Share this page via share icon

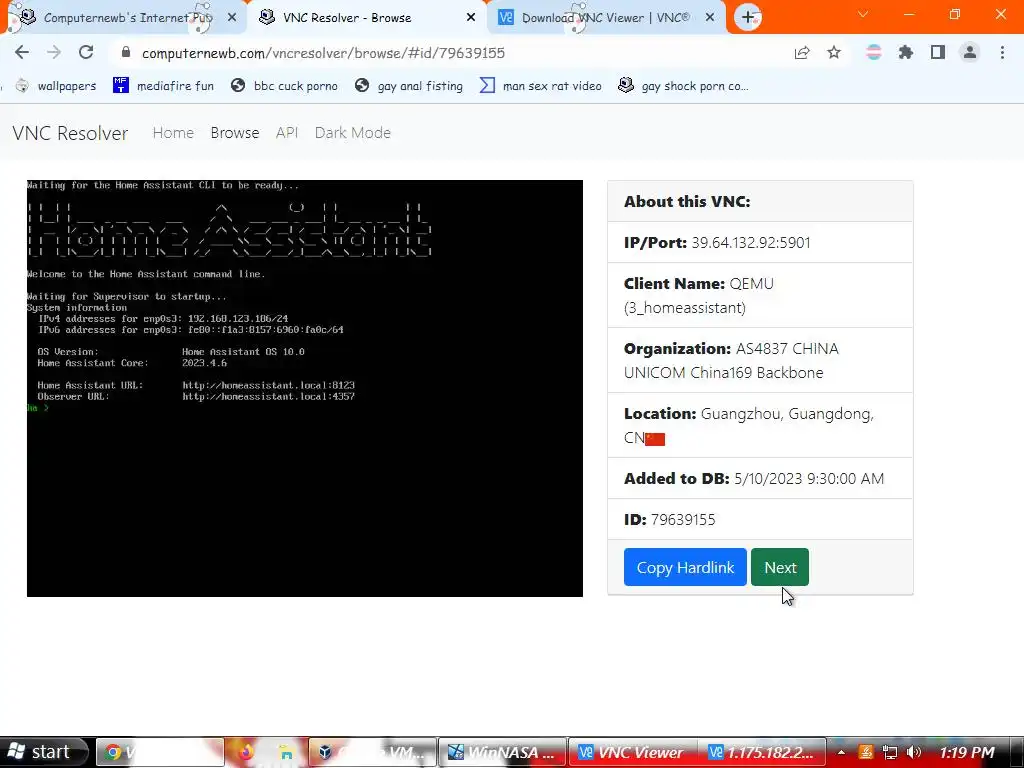802,52
